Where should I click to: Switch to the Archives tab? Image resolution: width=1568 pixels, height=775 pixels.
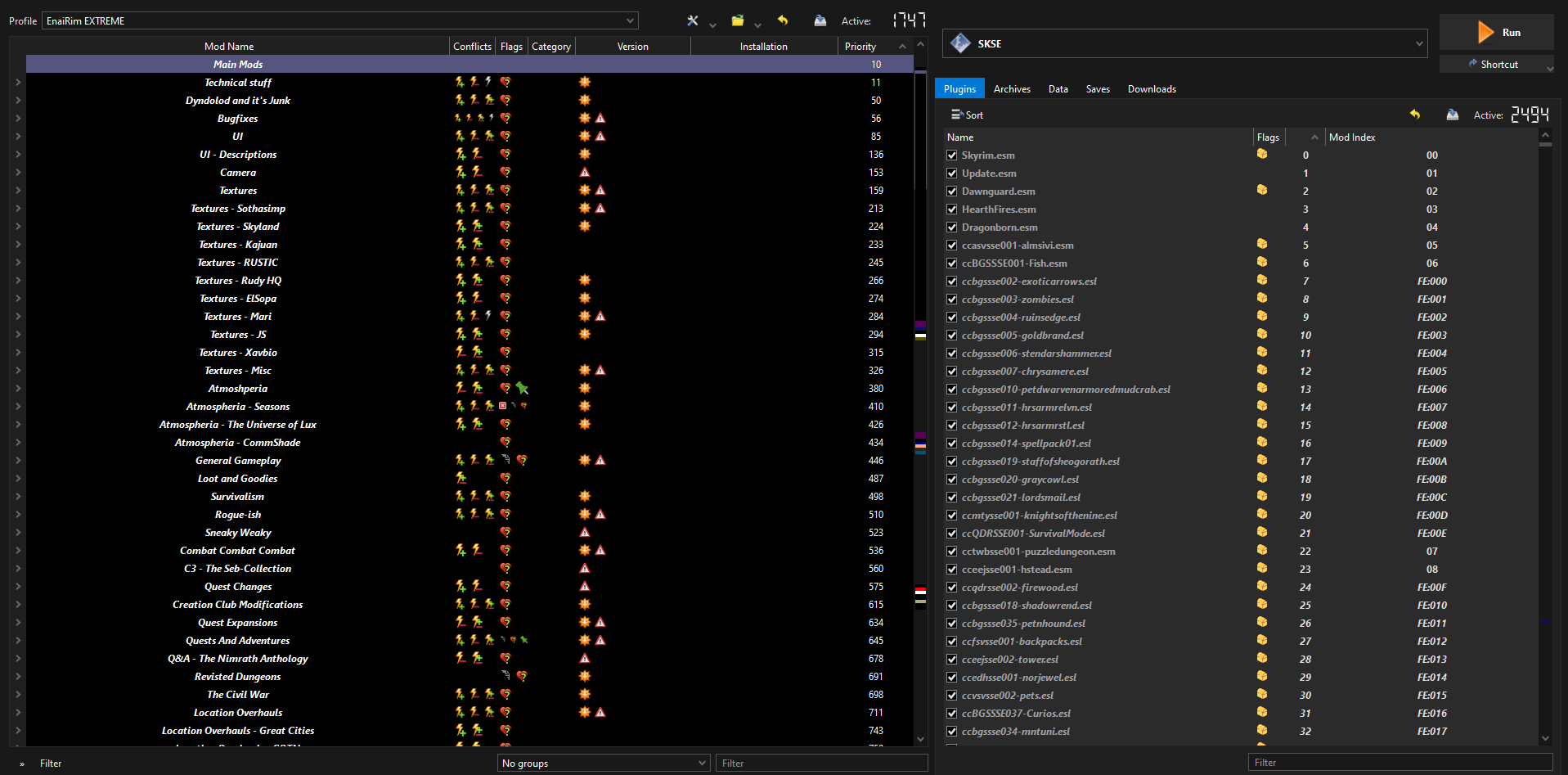click(x=1012, y=89)
